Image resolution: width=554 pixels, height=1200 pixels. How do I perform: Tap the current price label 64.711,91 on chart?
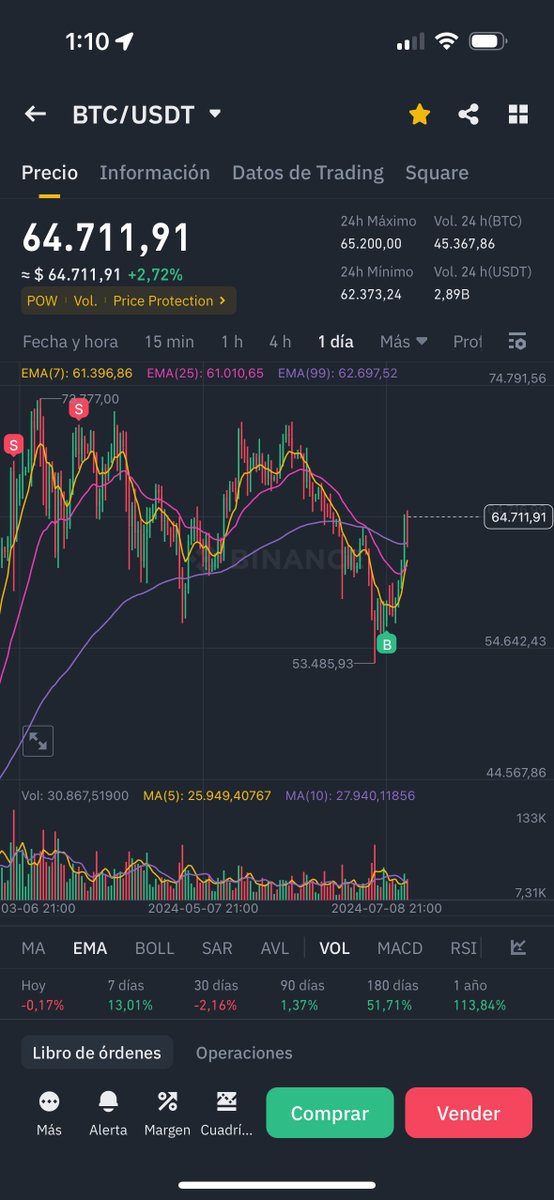(x=517, y=517)
